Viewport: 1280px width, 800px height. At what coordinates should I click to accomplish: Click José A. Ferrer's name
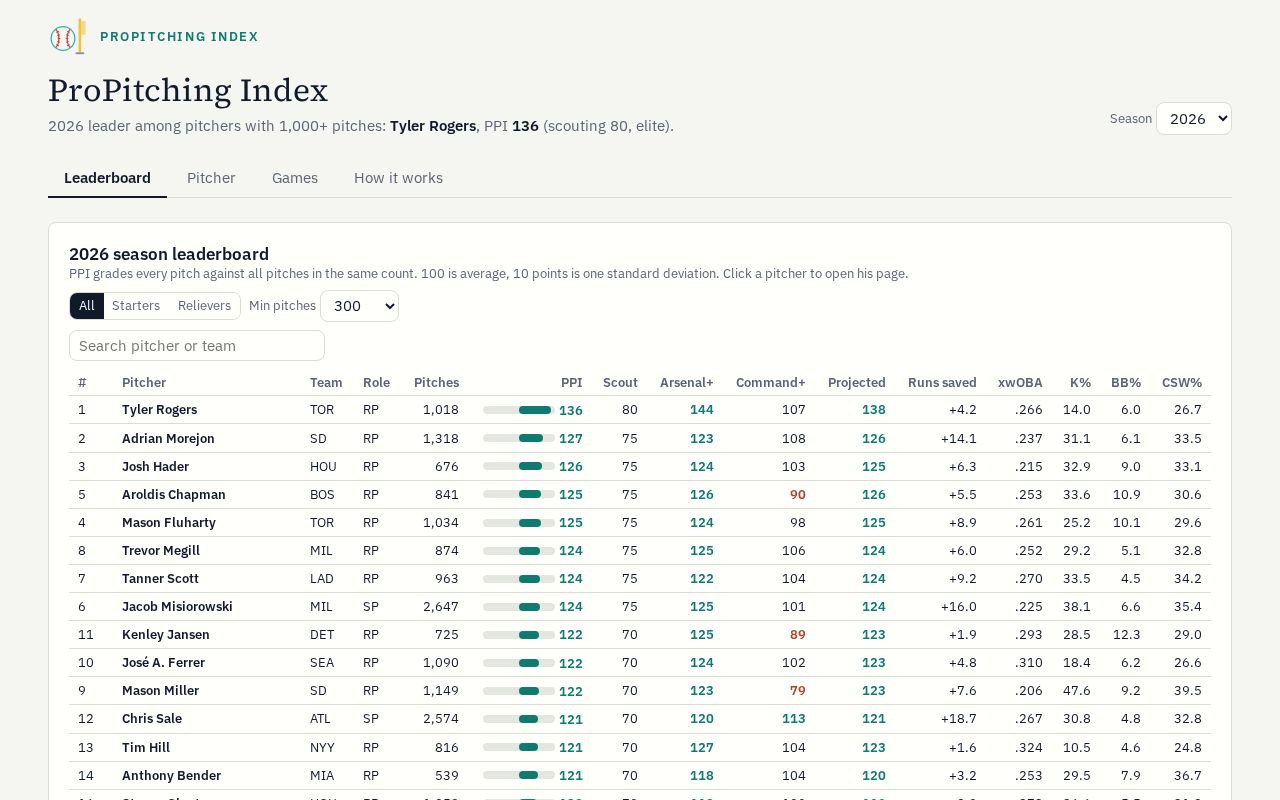(163, 662)
